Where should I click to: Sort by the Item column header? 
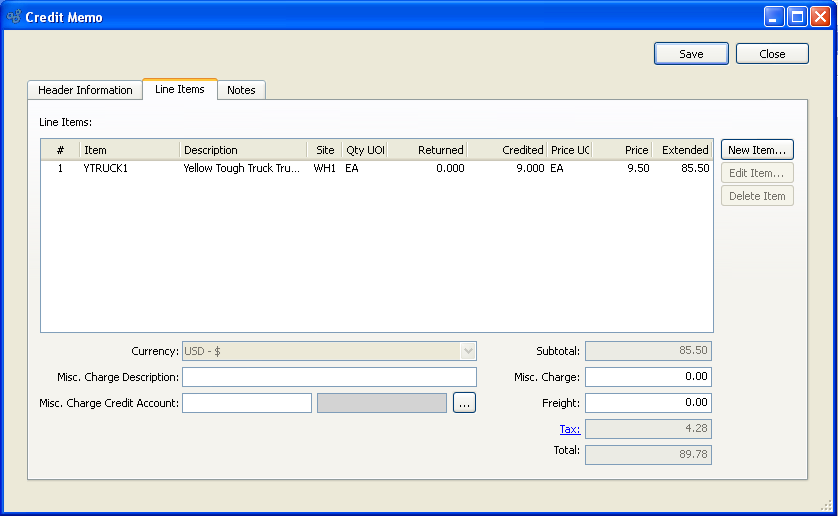[x=129, y=150]
